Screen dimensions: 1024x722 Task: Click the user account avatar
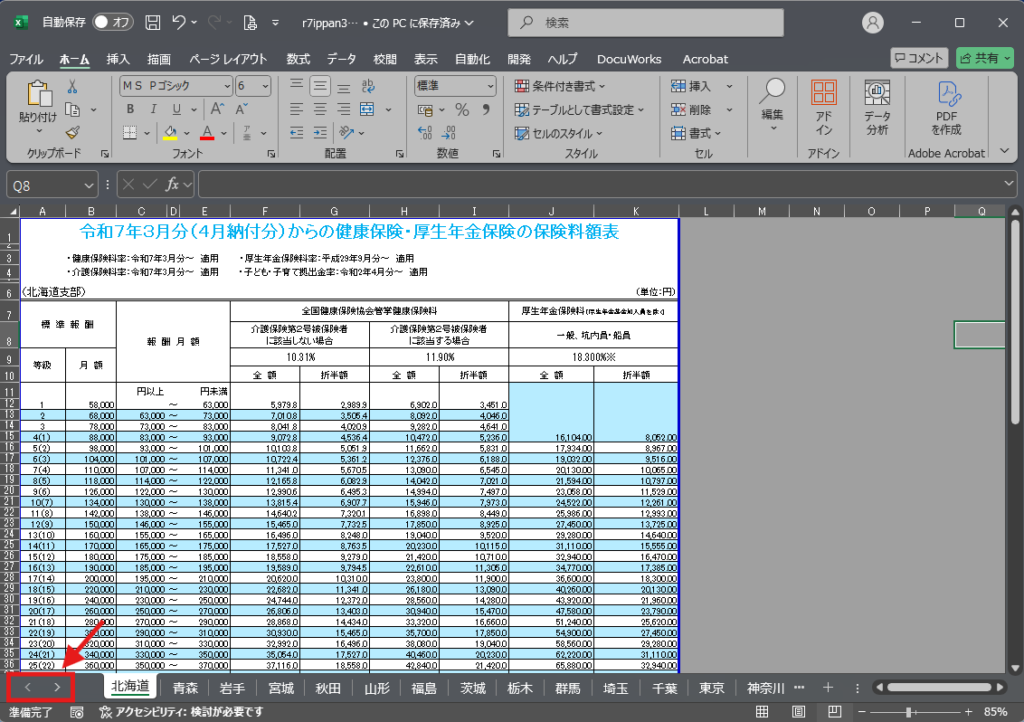coord(872,23)
